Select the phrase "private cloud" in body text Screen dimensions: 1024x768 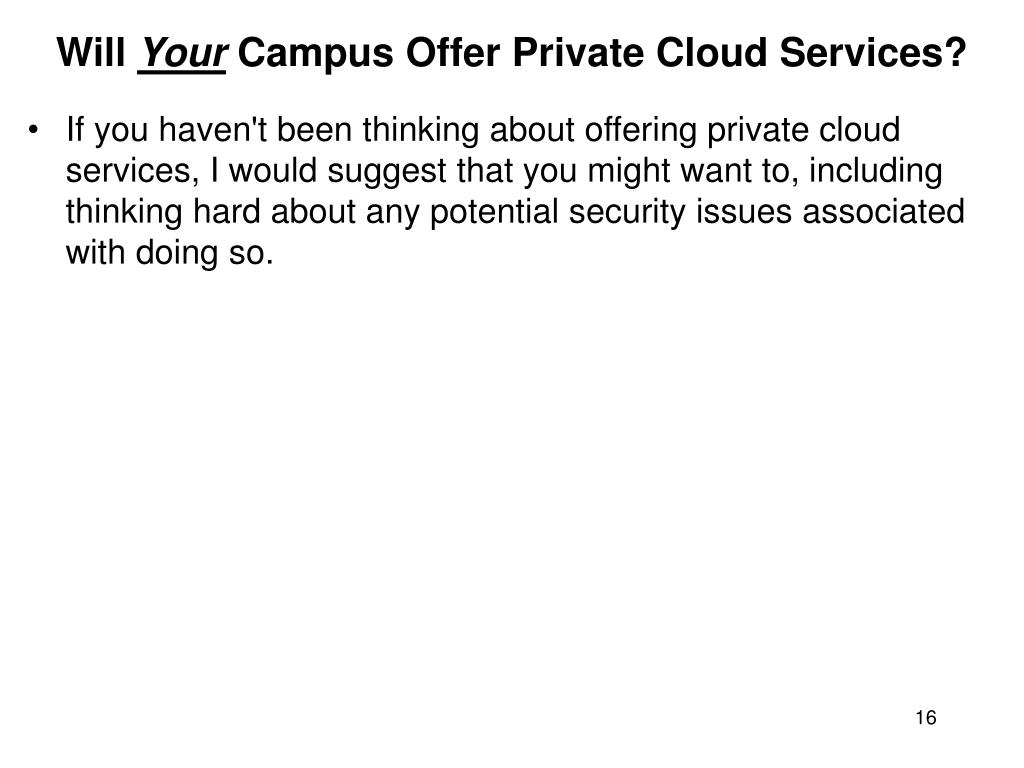[804, 130]
